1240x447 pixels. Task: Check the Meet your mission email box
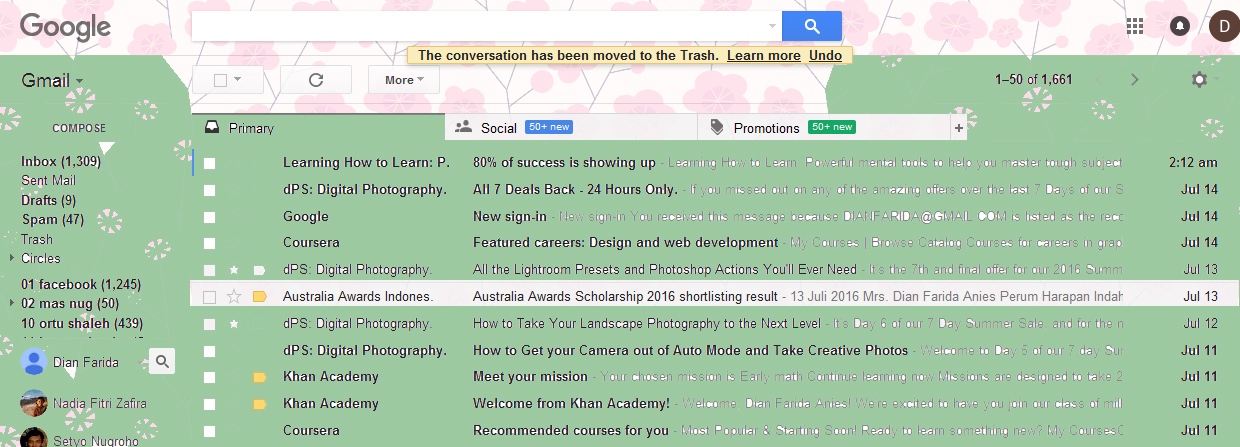coord(210,377)
